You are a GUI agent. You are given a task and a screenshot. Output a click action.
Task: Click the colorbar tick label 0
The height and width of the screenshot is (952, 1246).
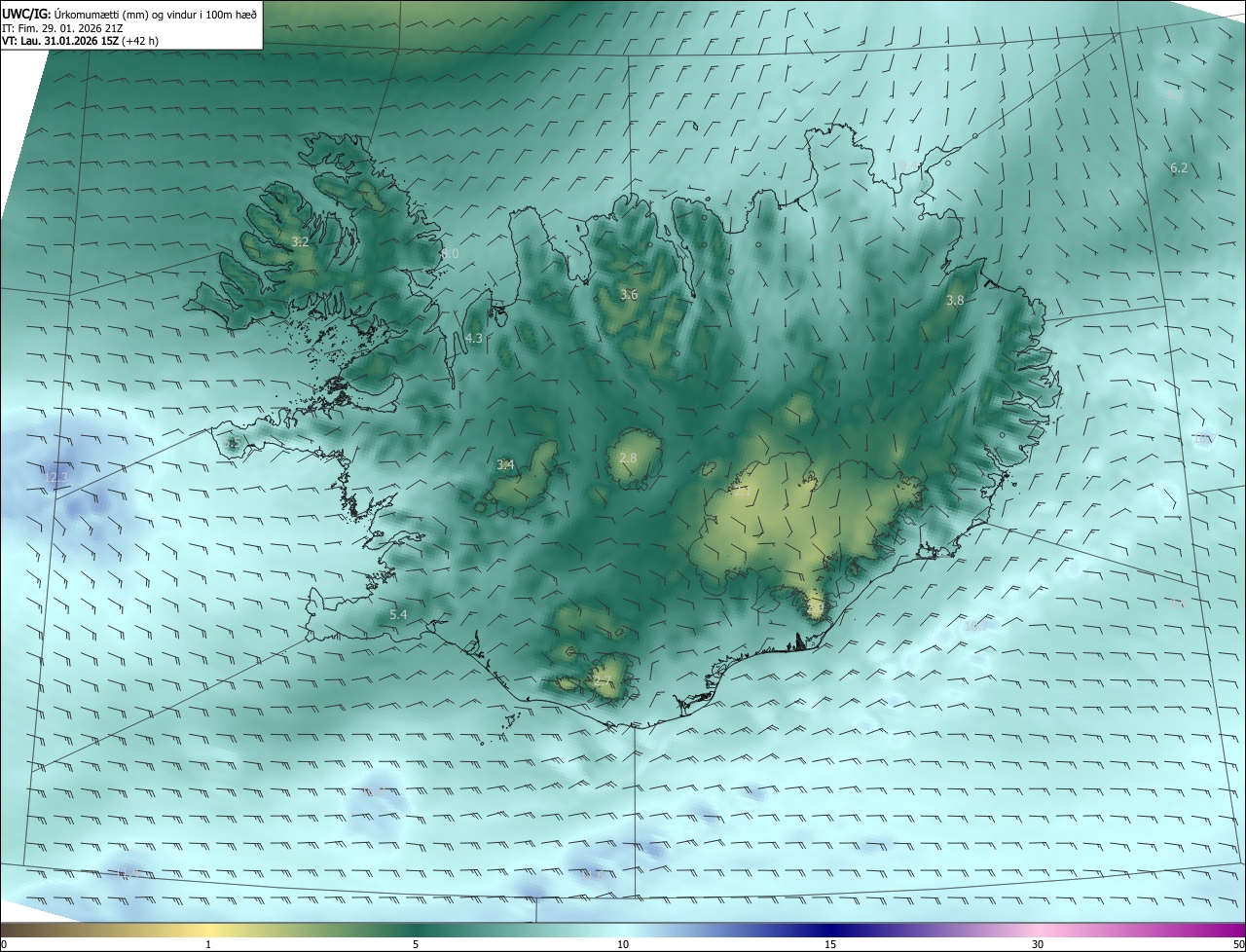(x=4, y=944)
